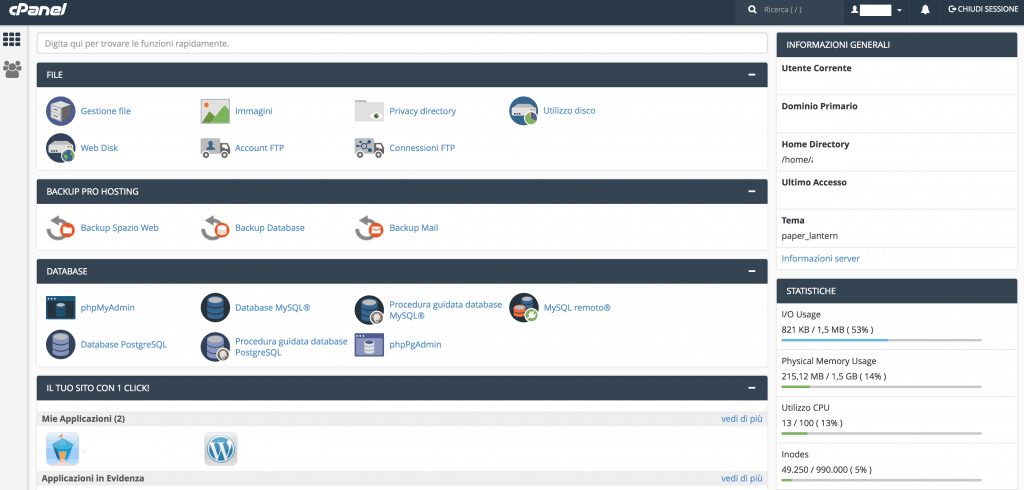This screenshot has width=1024, height=490.
Task: Open the Gestione file icon
Action: [x=61, y=111]
